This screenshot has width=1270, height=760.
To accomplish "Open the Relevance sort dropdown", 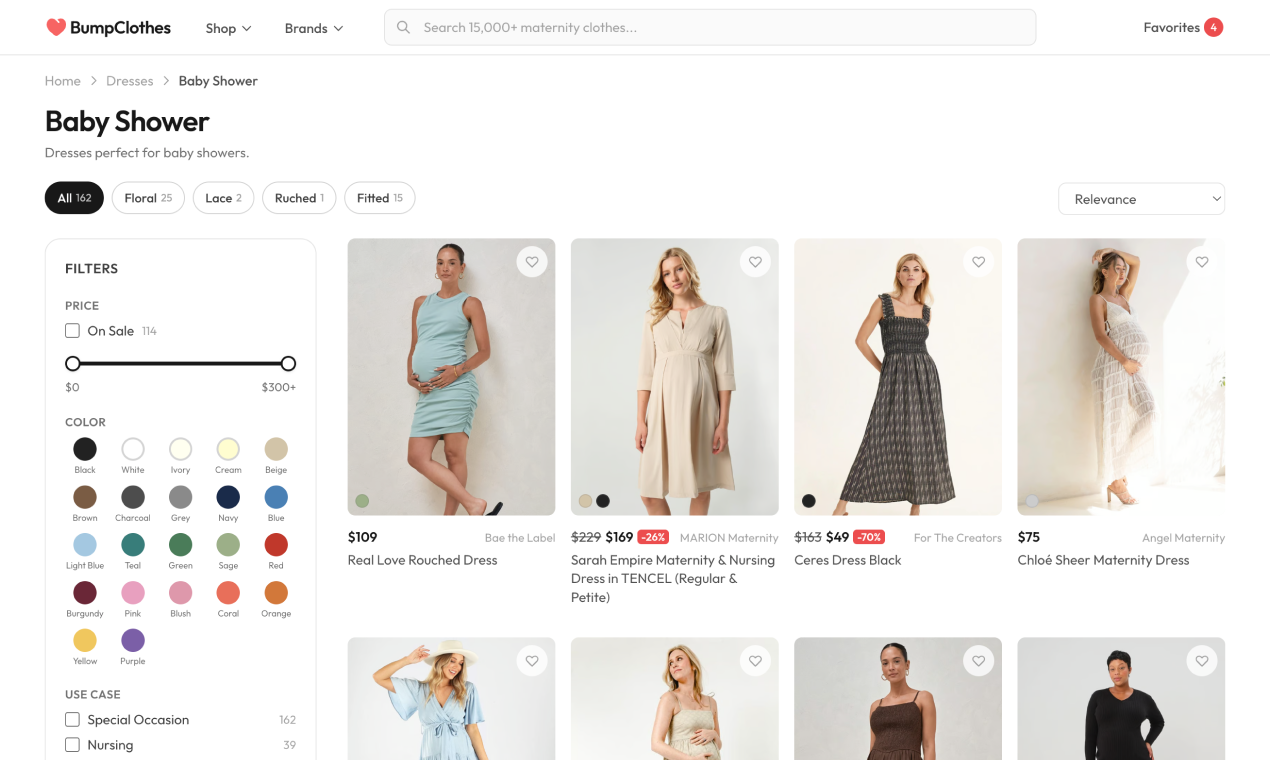I will click(x=1140, y=198).
